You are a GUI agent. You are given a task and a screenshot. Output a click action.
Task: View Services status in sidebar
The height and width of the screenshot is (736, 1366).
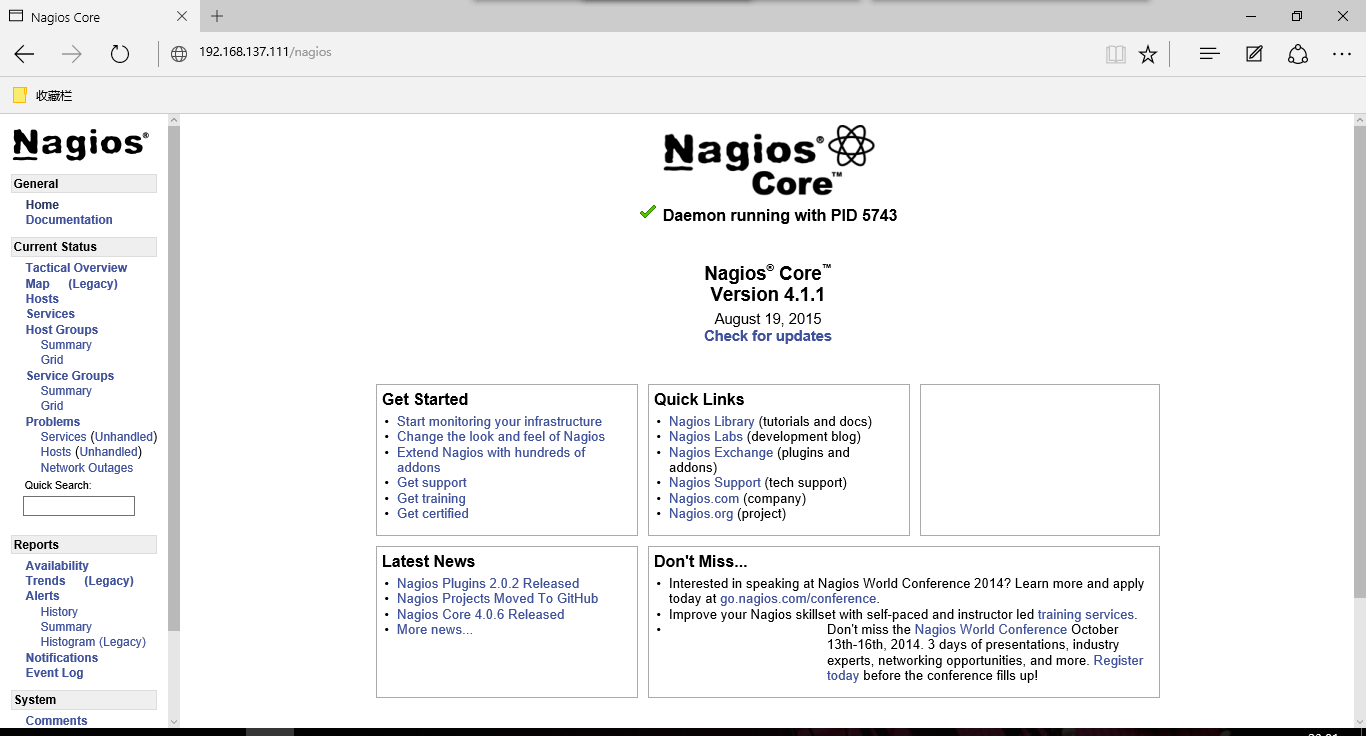pyautogui.click(x=50, y=314)
